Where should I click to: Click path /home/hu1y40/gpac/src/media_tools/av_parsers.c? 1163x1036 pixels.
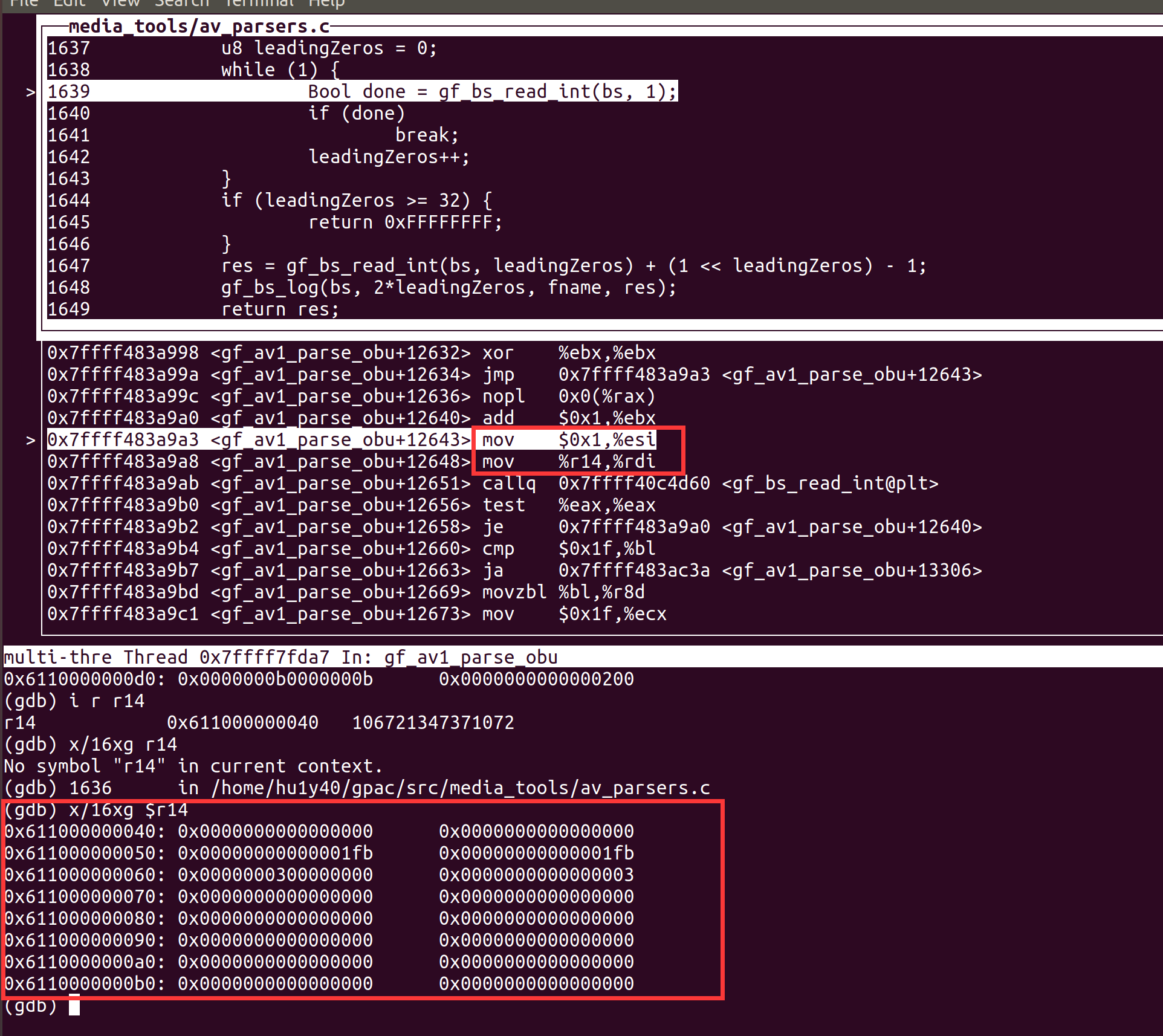tap(460, 788)
